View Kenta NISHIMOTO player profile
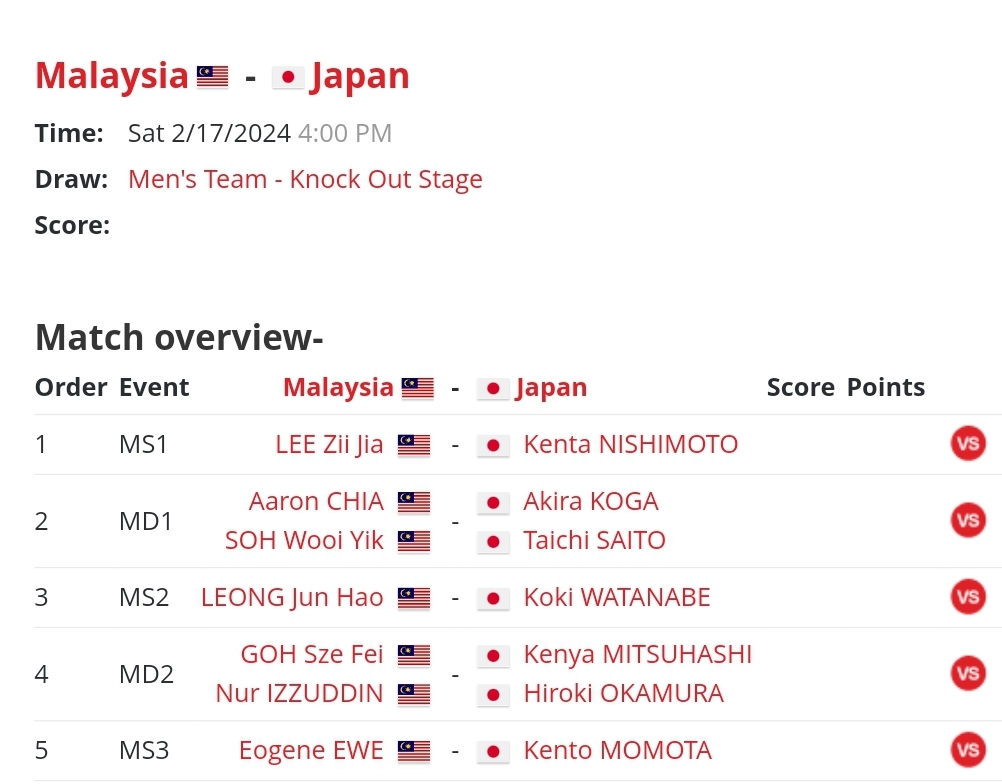Screen dimensions: 1002x784 (631, 444)
